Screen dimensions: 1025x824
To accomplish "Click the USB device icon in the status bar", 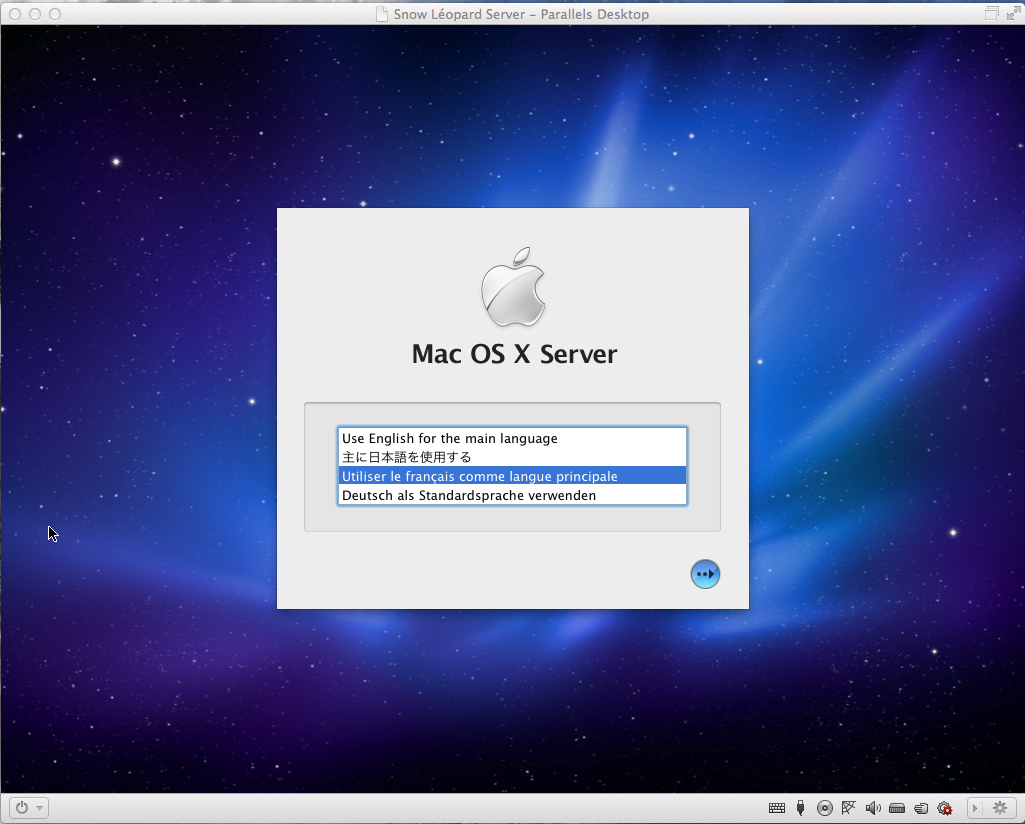I will click(x=801, y=808).
